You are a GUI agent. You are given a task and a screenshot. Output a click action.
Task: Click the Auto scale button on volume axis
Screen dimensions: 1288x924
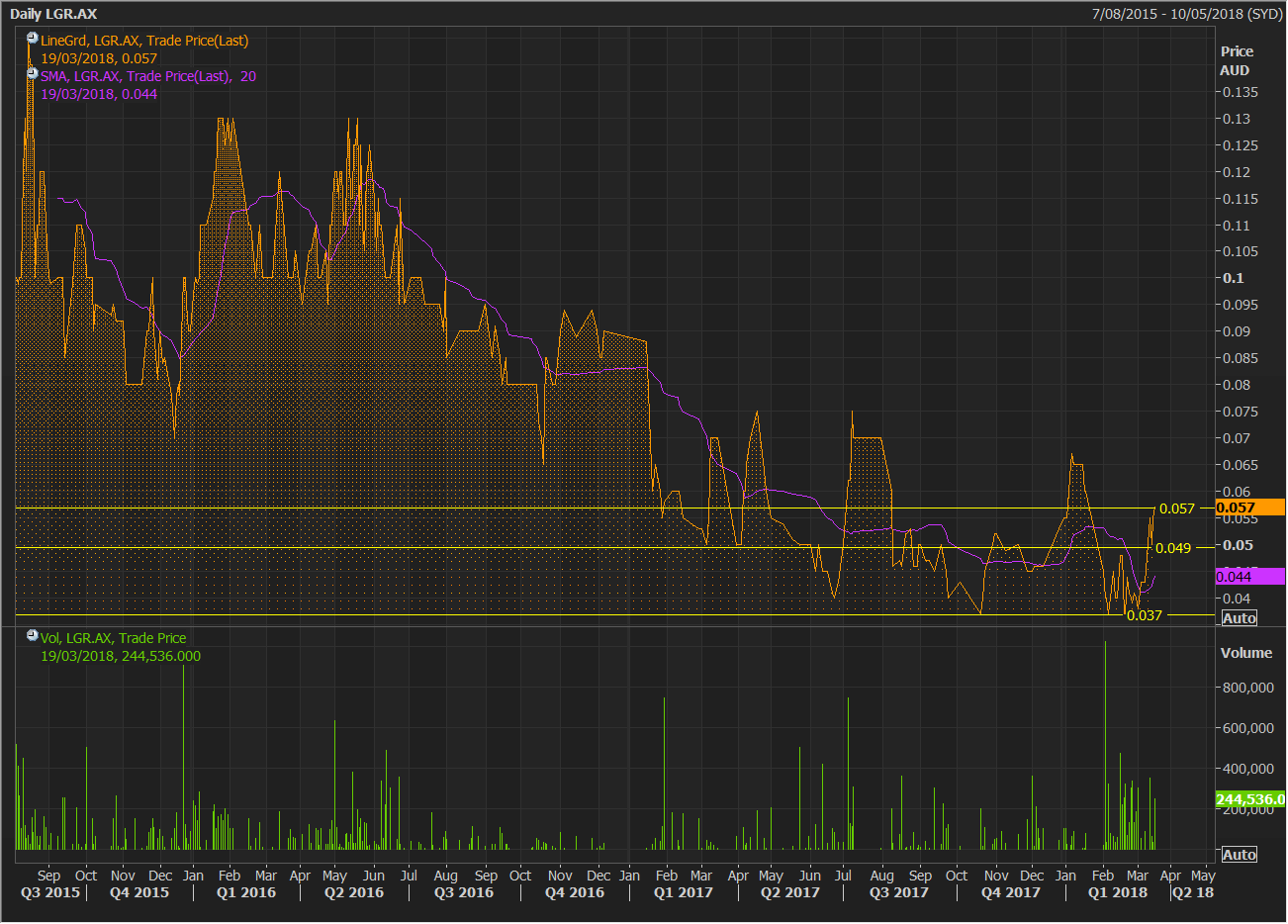[x=1240, y=855]
